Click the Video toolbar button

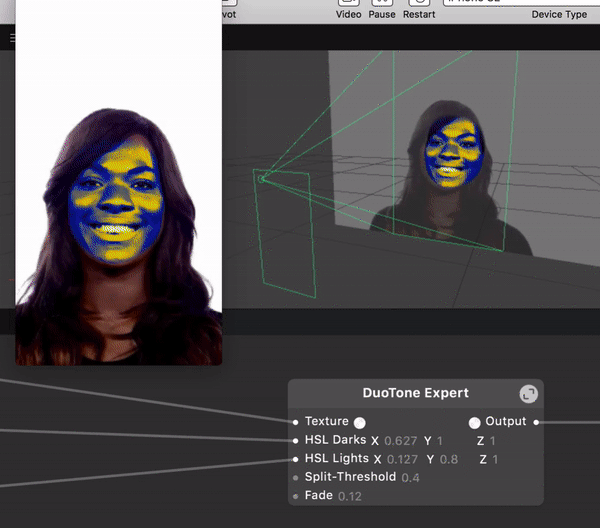tap(348, 10)
